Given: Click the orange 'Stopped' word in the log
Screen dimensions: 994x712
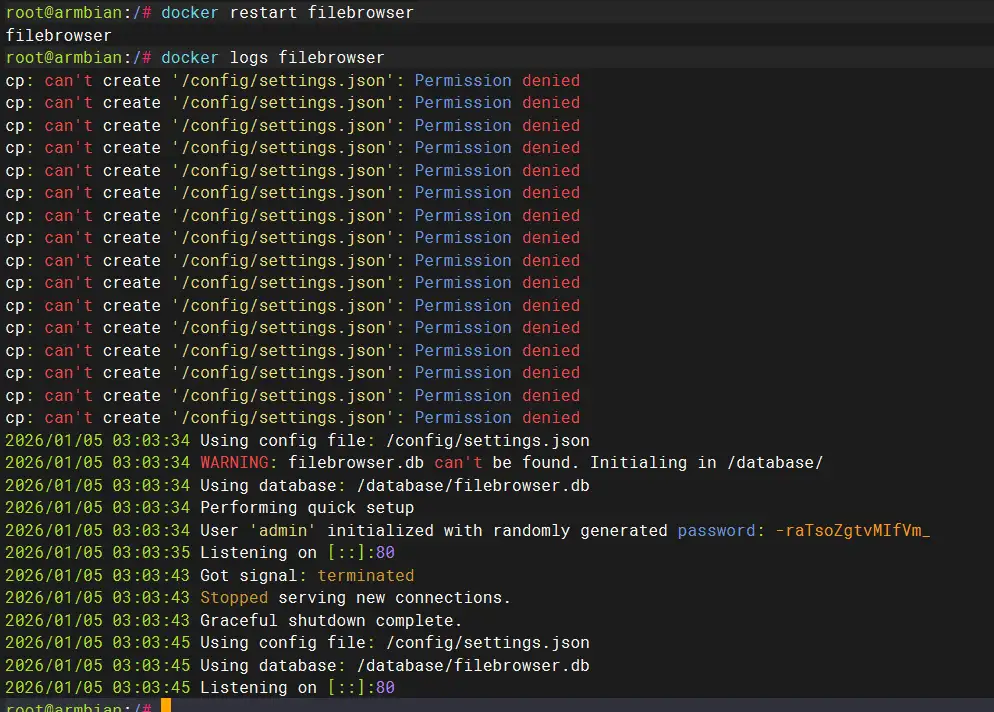Looking at the screenshot, I should [234, 598].
